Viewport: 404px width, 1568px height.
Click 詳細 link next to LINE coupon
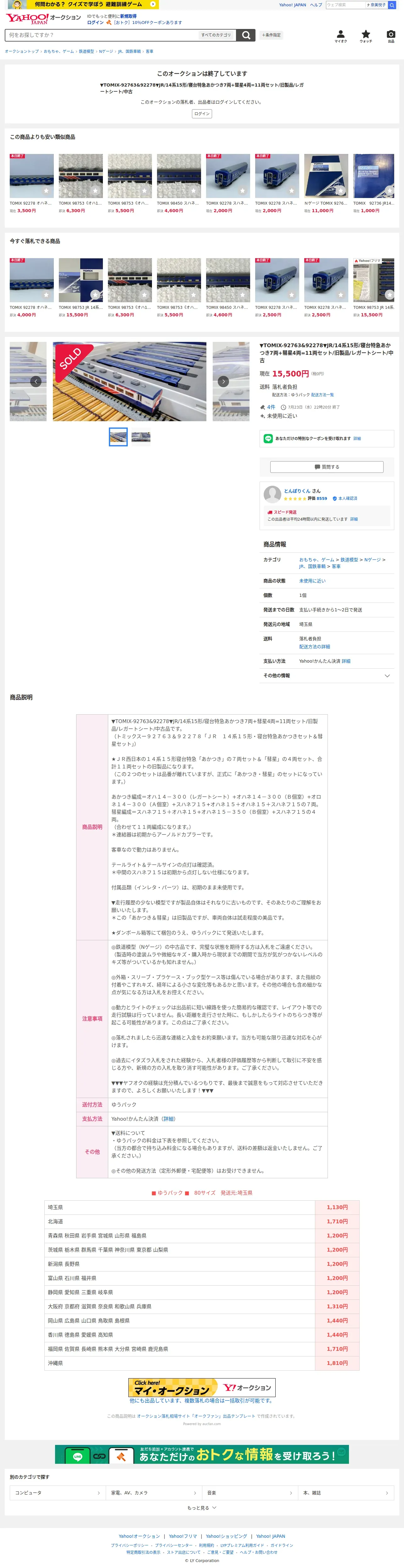357,438
